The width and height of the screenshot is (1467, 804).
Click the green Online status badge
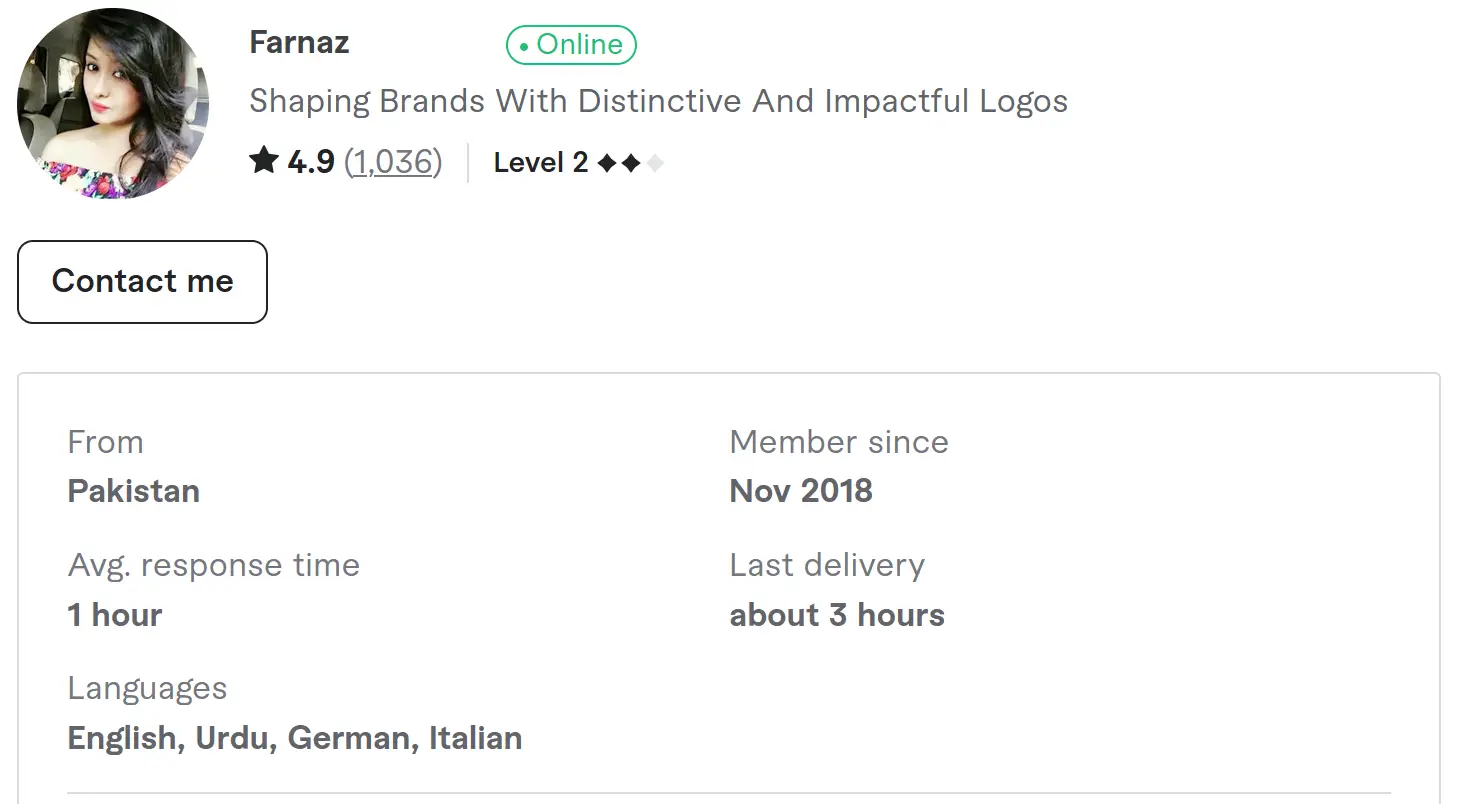(571, 45)
